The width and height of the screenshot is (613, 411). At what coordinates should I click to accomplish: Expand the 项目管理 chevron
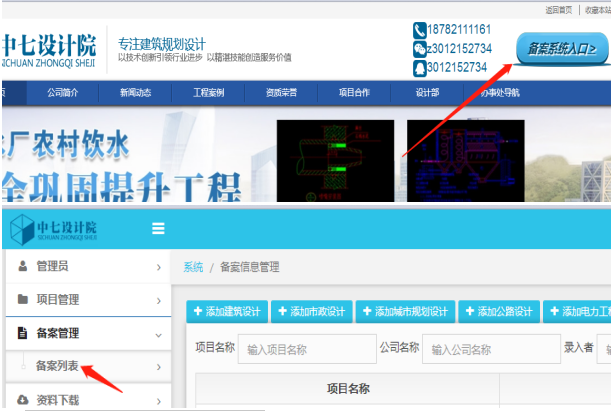[x=158, y=301]
